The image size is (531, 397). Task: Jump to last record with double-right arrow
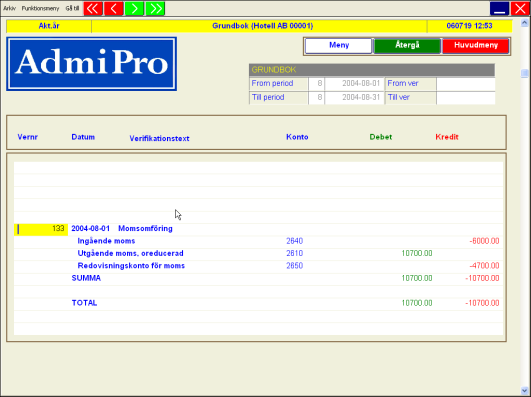point(155,8)
